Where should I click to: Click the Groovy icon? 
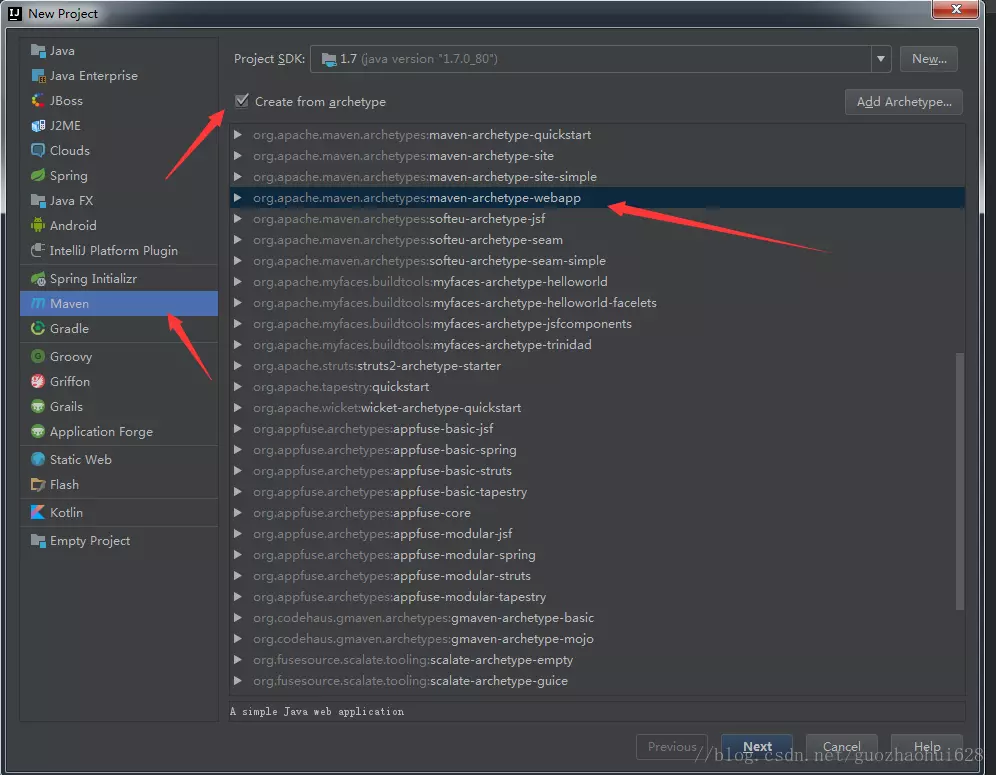[x=38, y=356]
